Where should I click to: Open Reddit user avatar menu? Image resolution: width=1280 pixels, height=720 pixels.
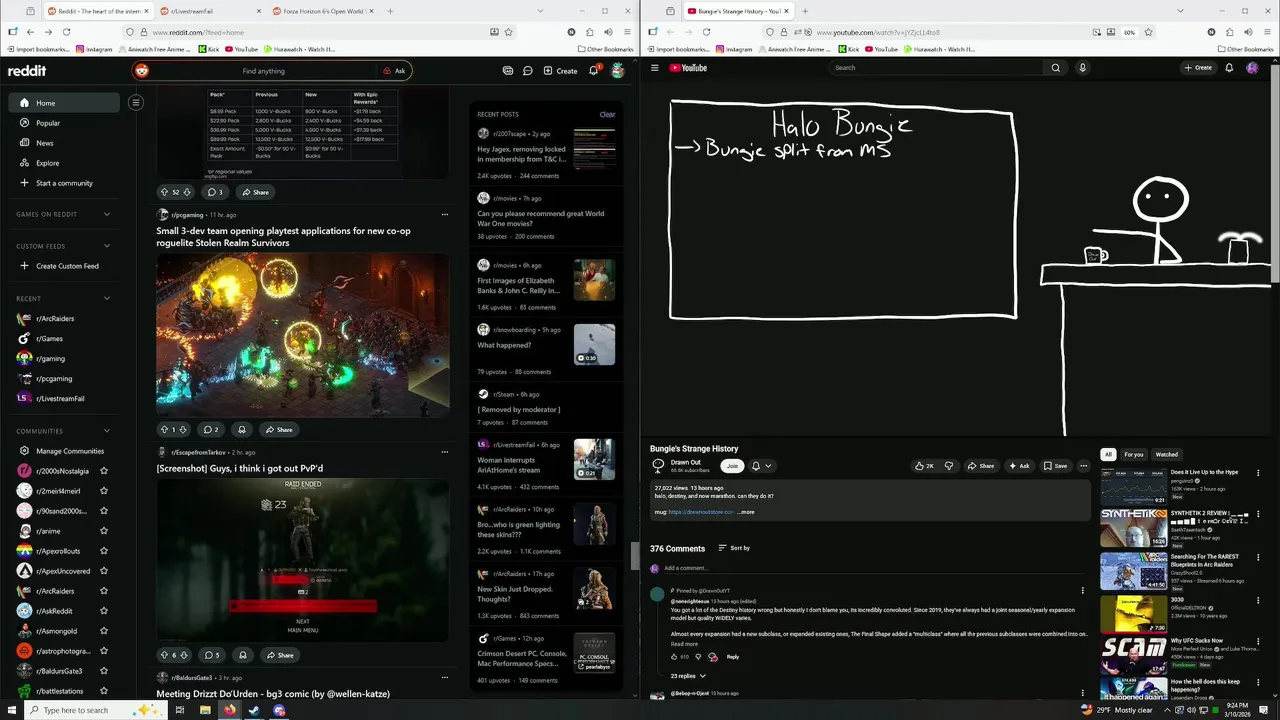pos(618,71)
